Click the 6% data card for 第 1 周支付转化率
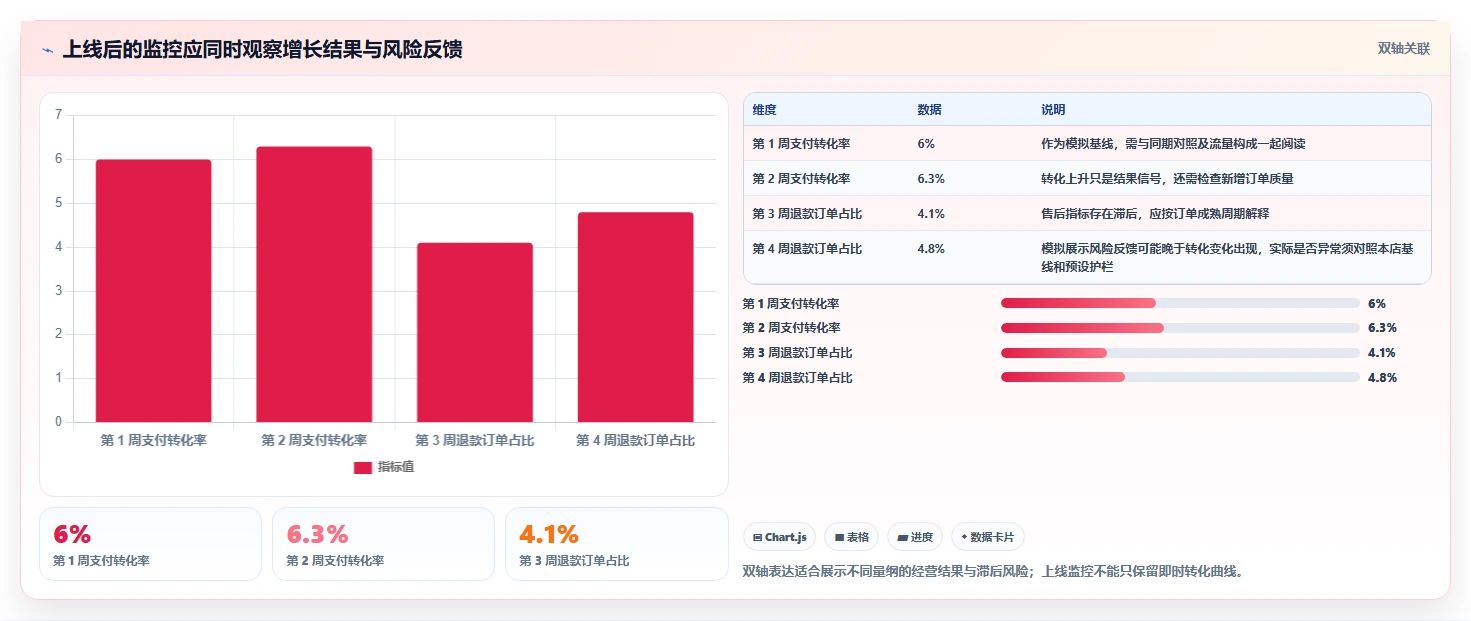Screen dimensions: 1471x621 150,544
